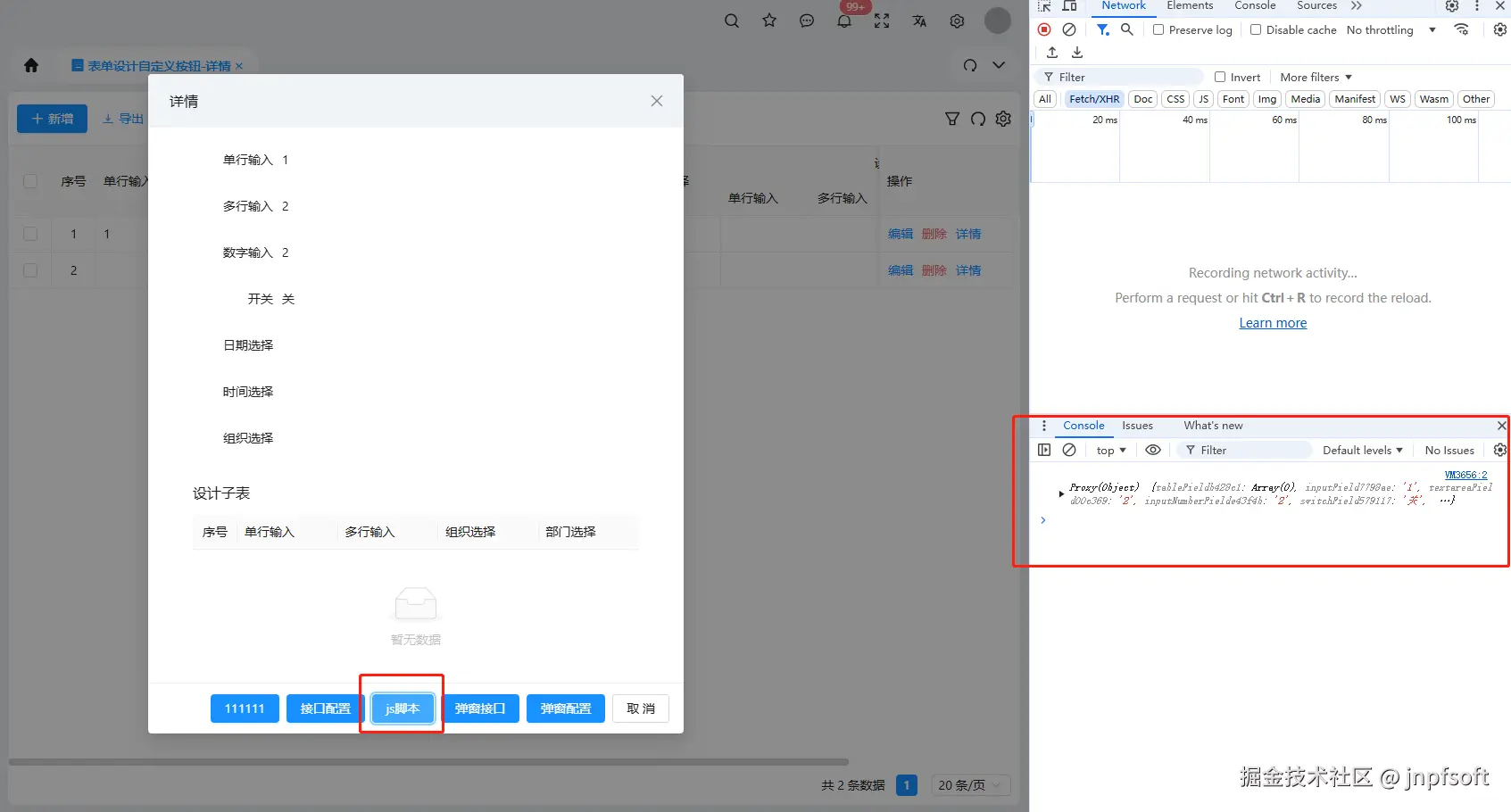Open DevTools three-dot menu at top
The image size is (1511, 812).
[1477, 5]
